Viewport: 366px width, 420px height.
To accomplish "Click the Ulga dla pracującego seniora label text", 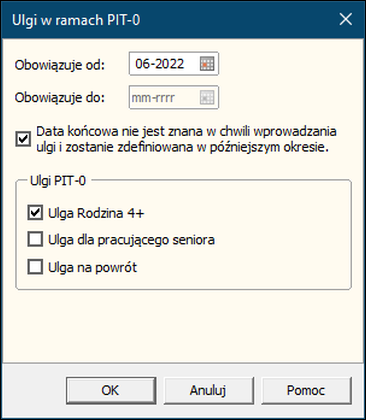I will pyautogui.click(x=131, y=240).
